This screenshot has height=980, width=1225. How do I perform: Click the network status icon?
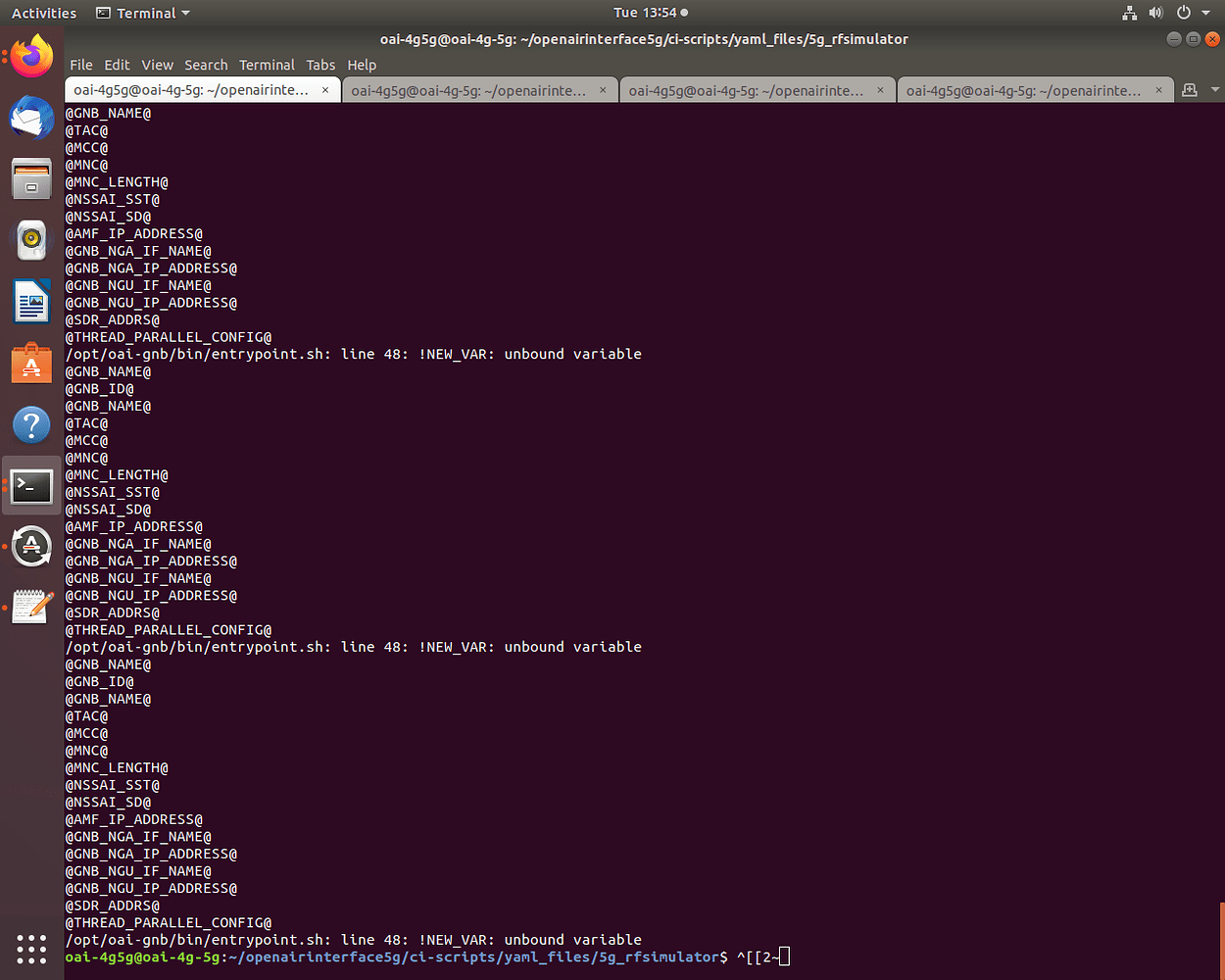(1129, 13)
